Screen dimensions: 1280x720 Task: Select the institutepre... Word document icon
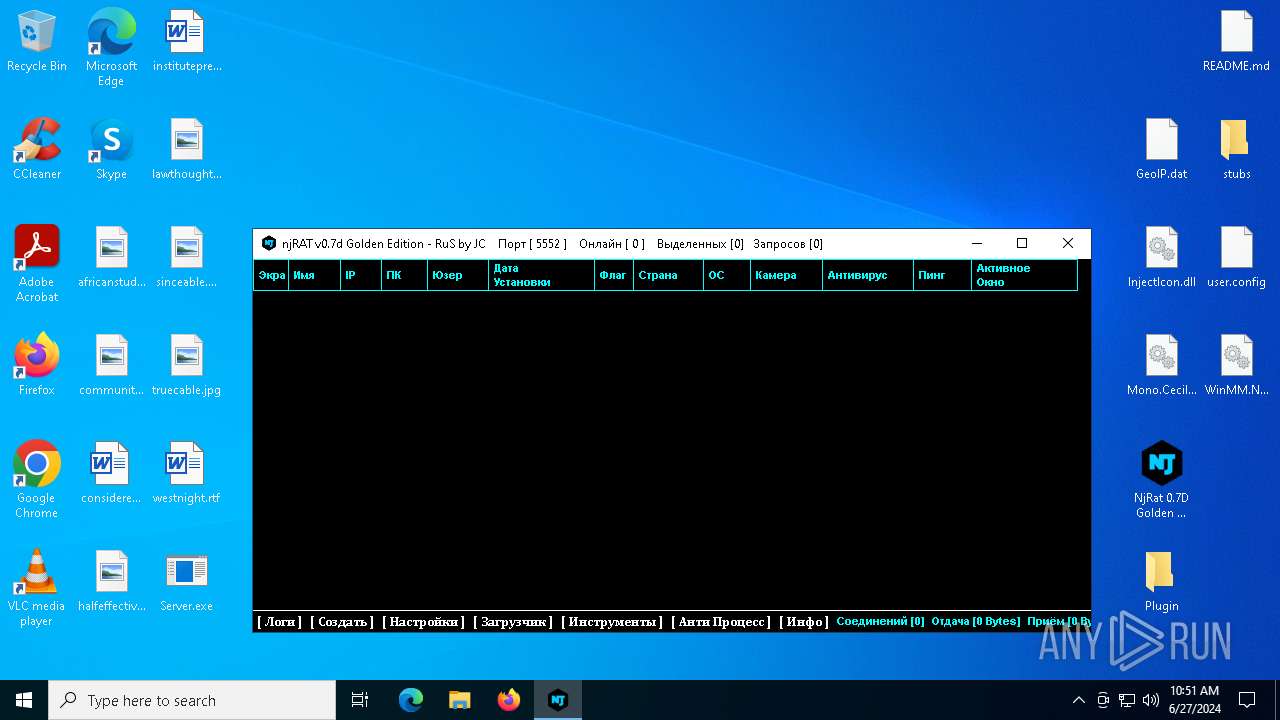click(186, 42)
